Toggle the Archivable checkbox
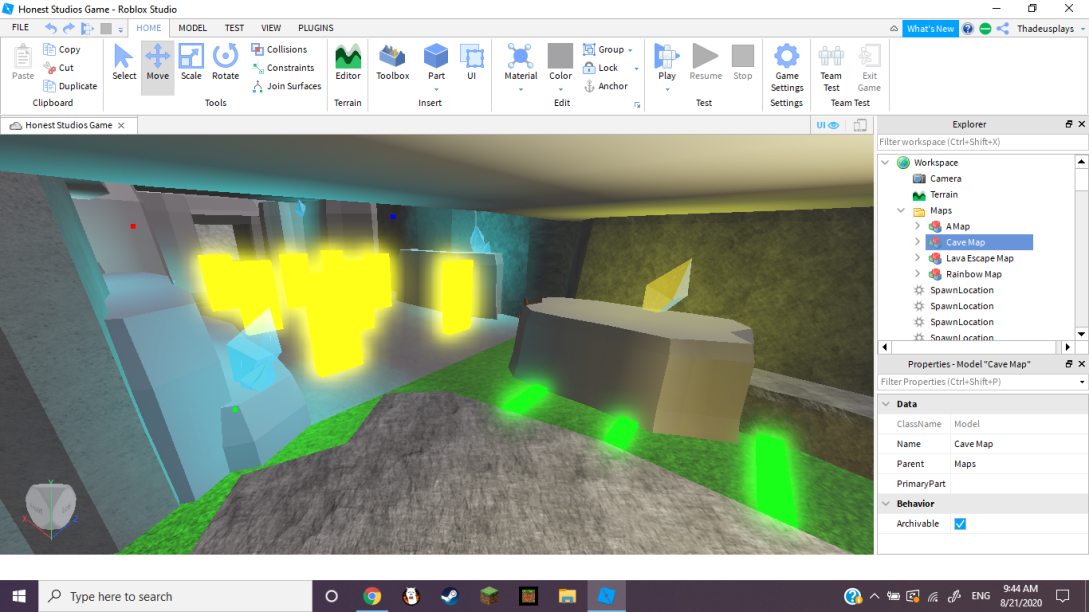 click(960, 524)
